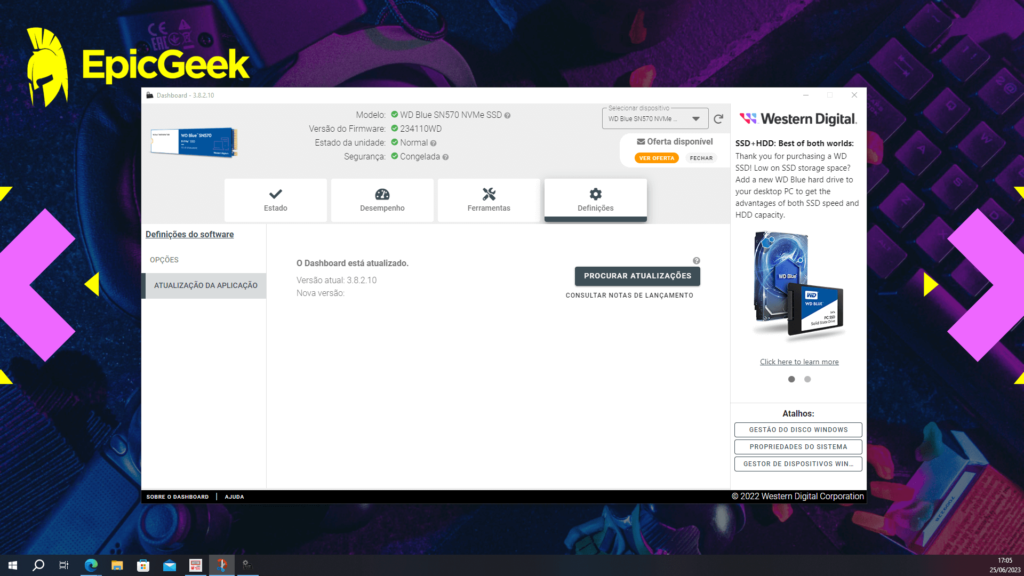Open Microsoft Edge from the taskbar
1024x576 pixels.
[x=91, y=565]
